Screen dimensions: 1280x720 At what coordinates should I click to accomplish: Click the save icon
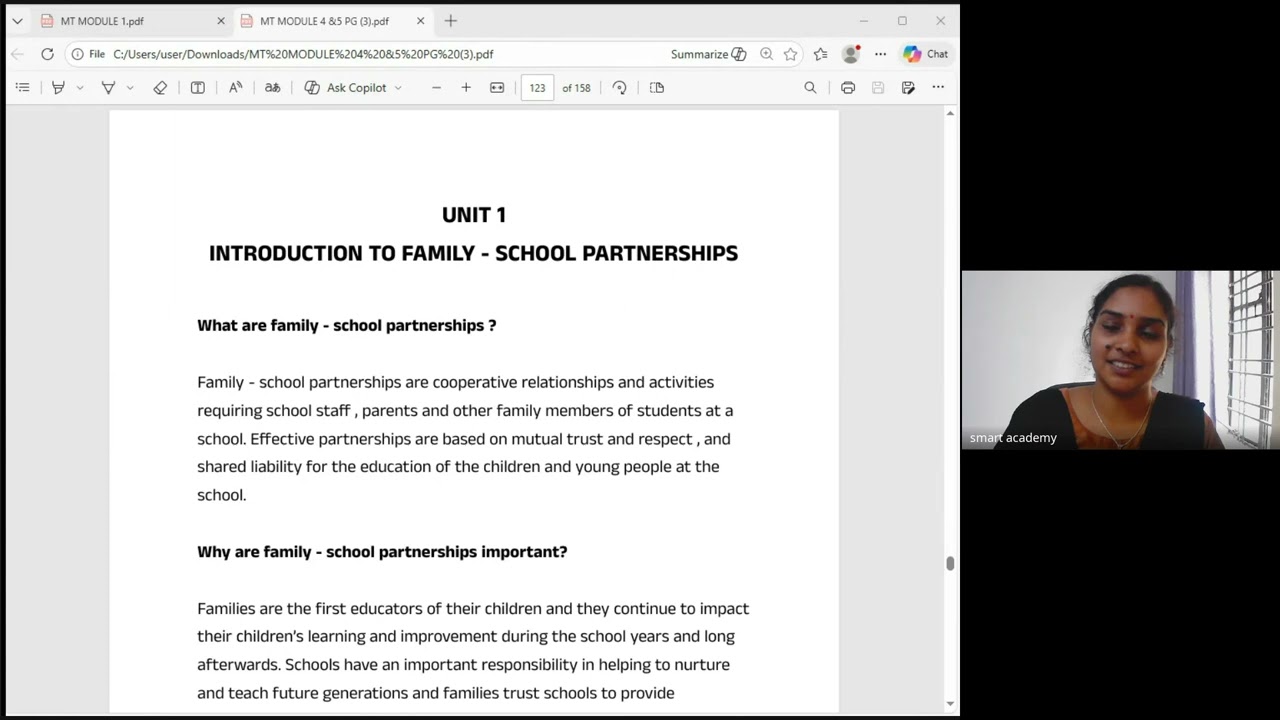[878, 88]
